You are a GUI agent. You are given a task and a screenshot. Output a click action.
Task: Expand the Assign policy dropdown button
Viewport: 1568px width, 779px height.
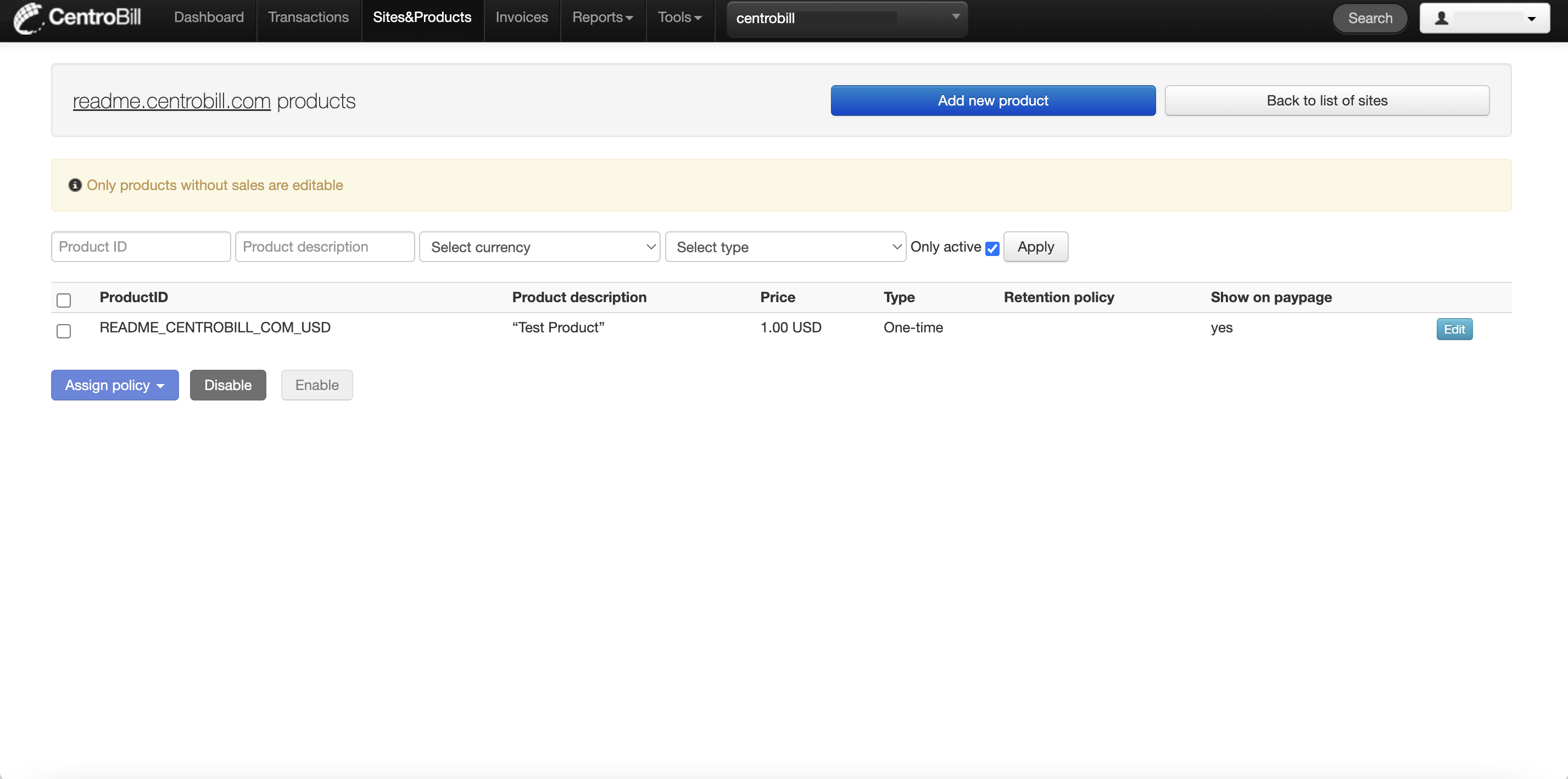coord(115,385)
